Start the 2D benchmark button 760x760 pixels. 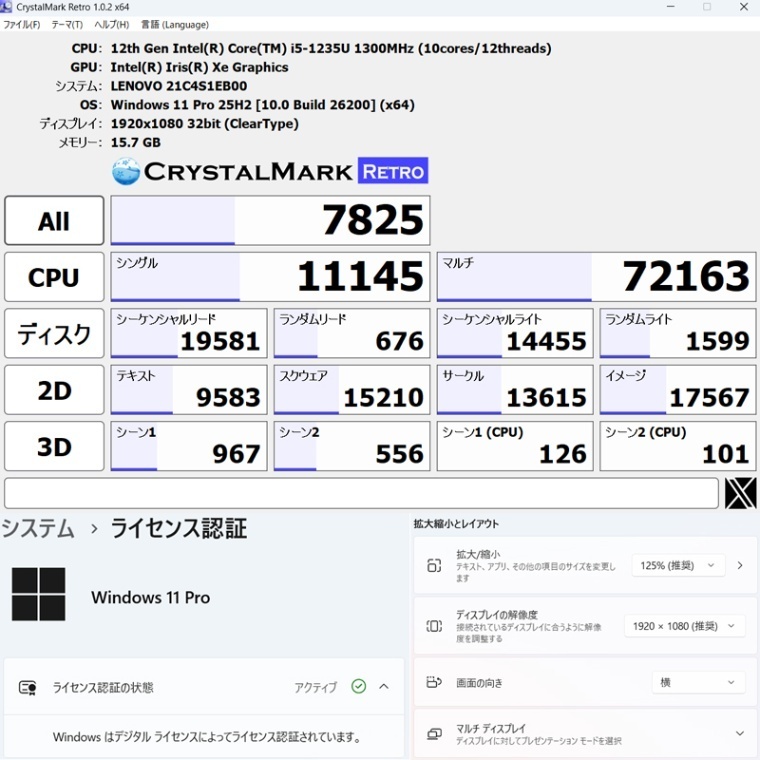[x=54, y=390]
